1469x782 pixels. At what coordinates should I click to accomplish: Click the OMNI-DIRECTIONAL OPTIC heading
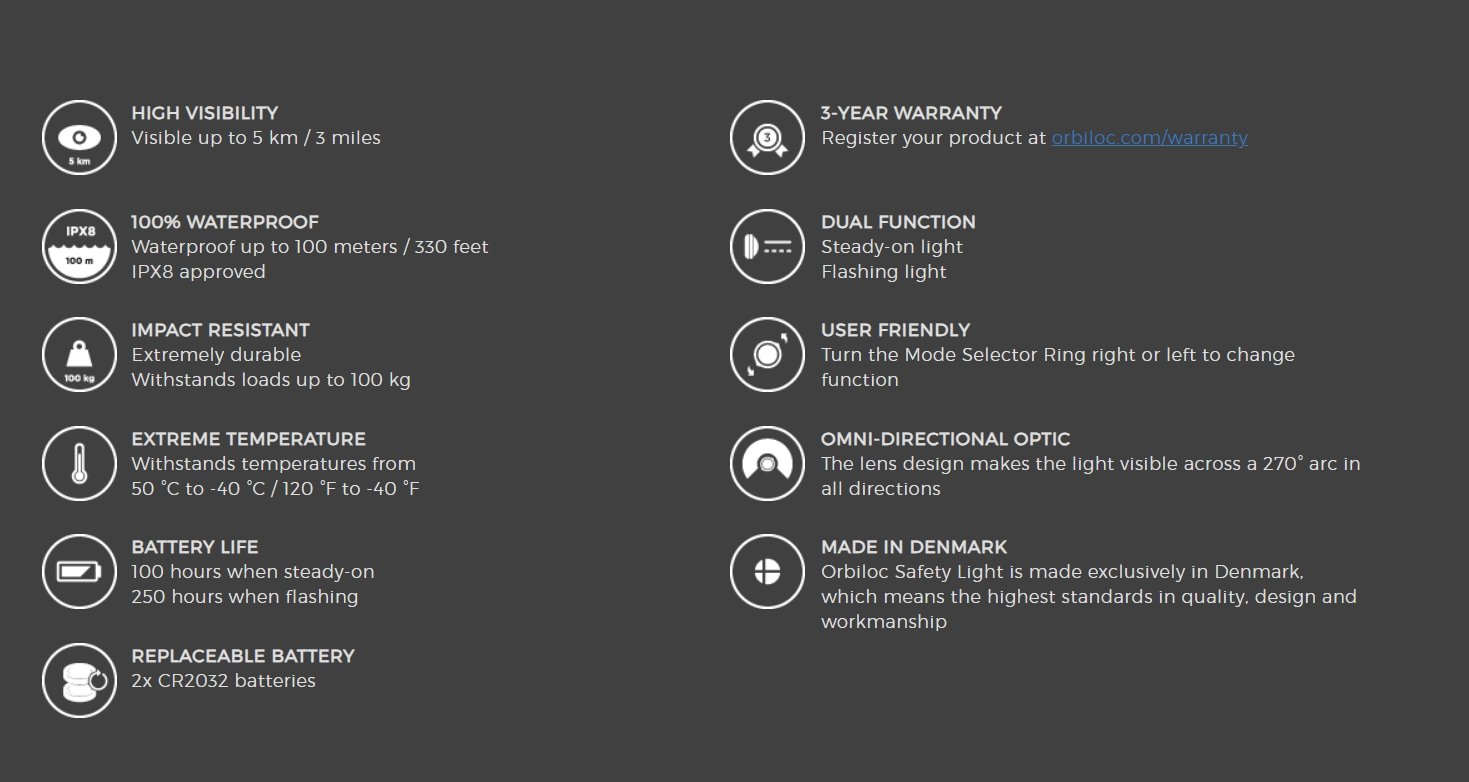tap(945, 439)
